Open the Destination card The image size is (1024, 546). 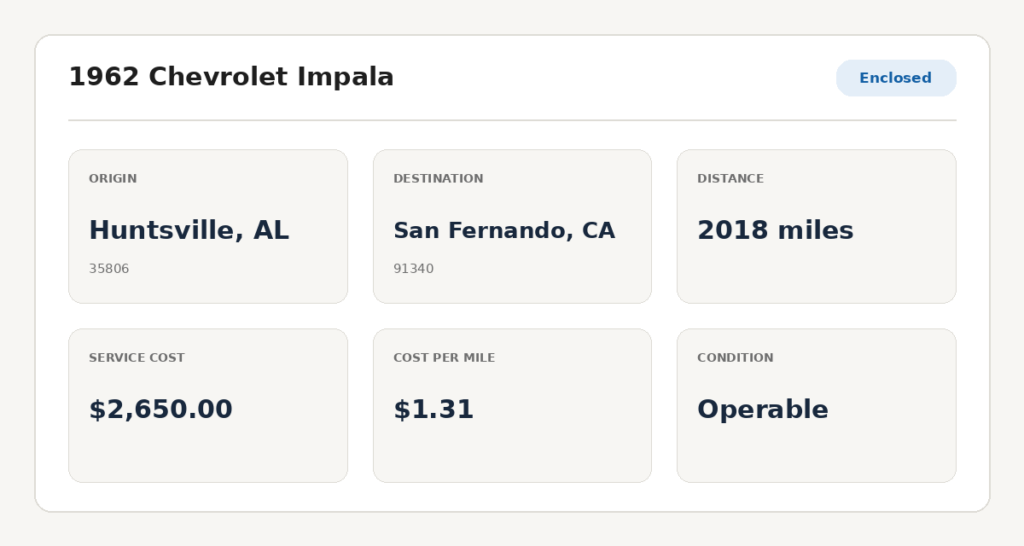[x=513, y=227]
